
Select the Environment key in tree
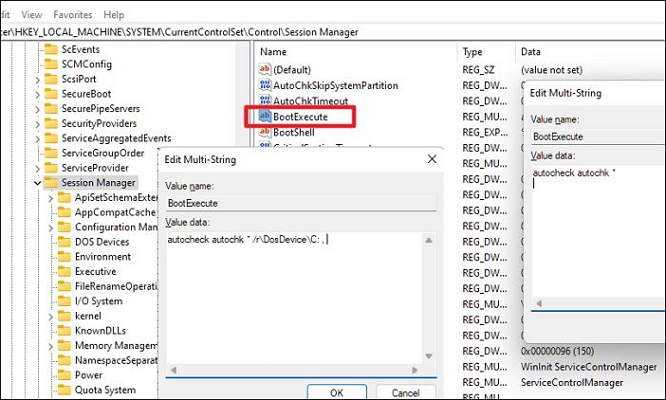point(102,257)
